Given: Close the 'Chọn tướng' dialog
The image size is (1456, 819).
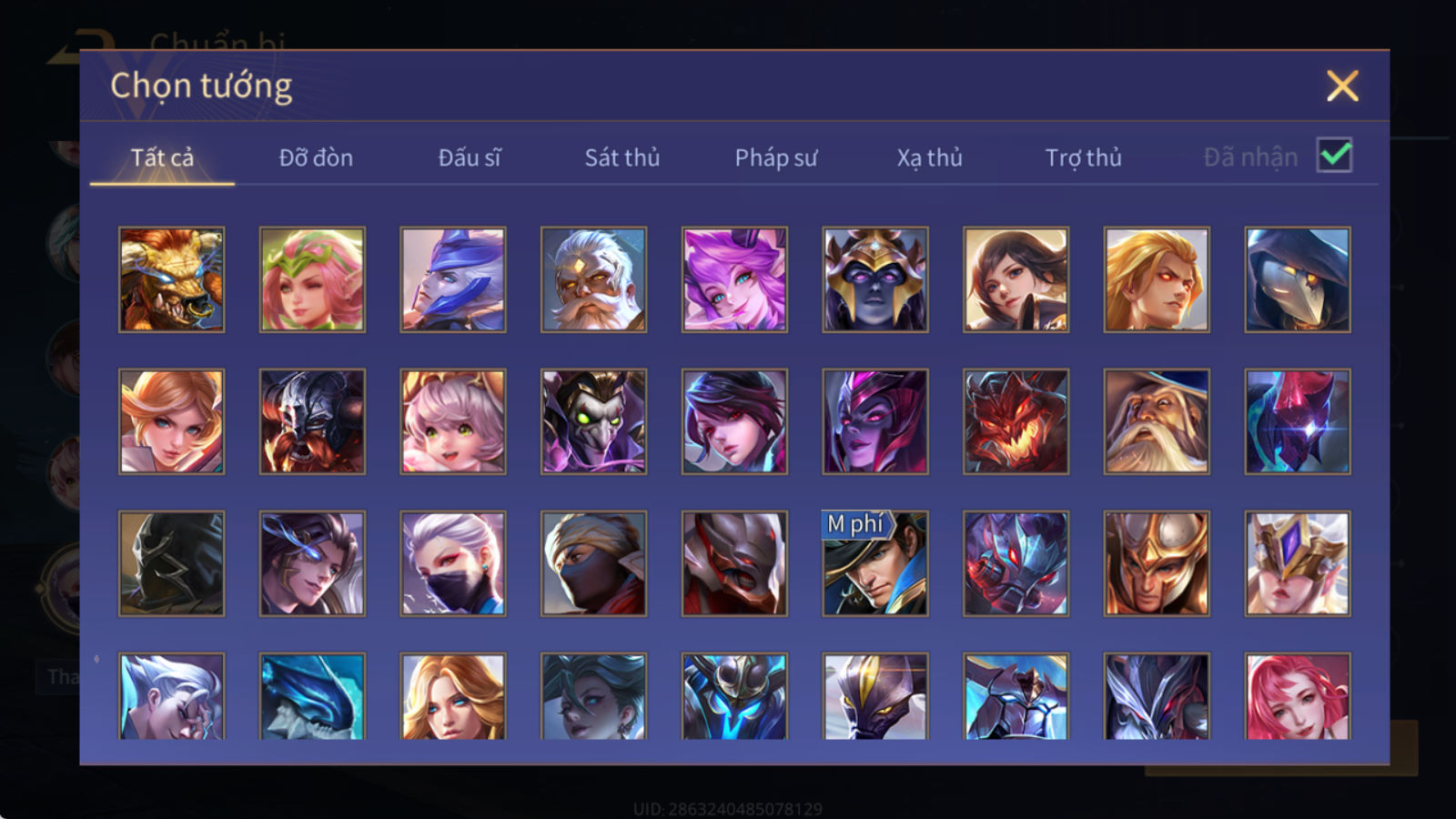Looking at the screenshot, I should pos(1342,86).
